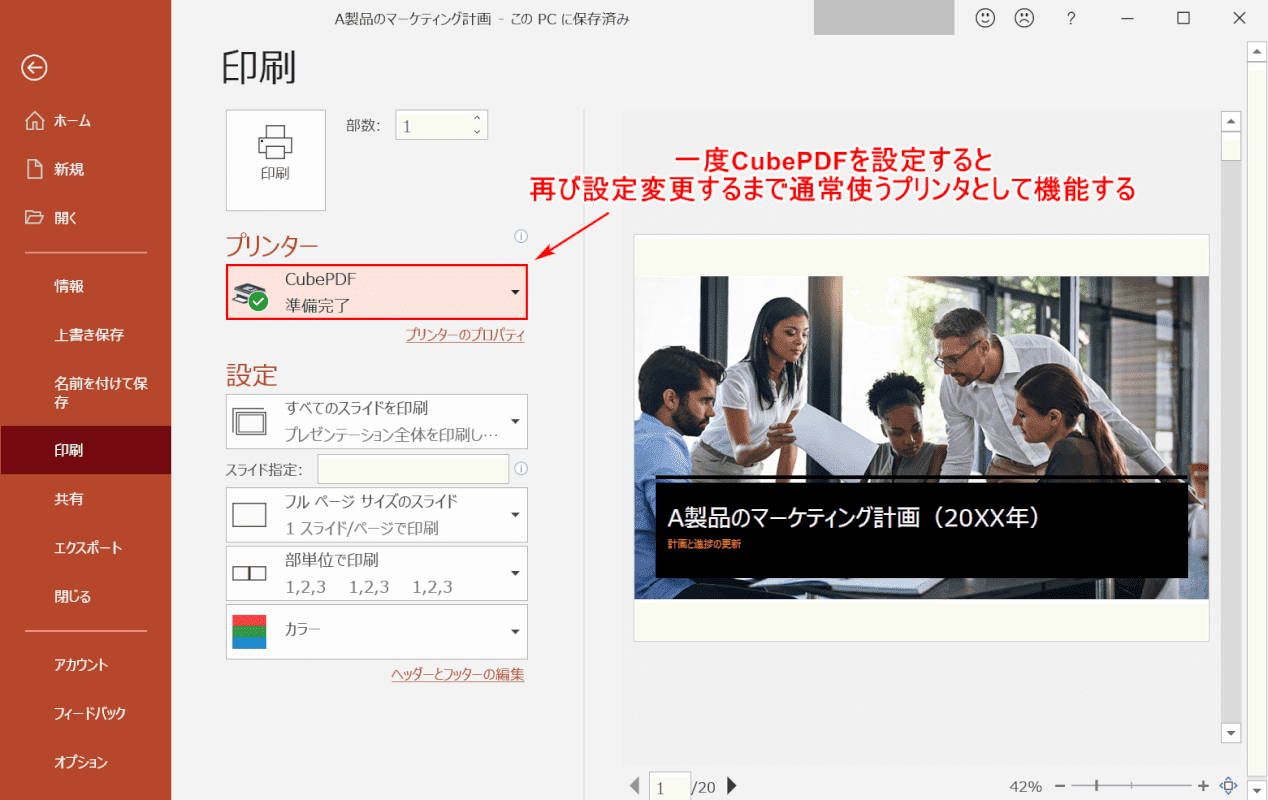Go to next page in preview
Image resolution: width=1268 pixels, height=800 pixels.
click(732, 786)
